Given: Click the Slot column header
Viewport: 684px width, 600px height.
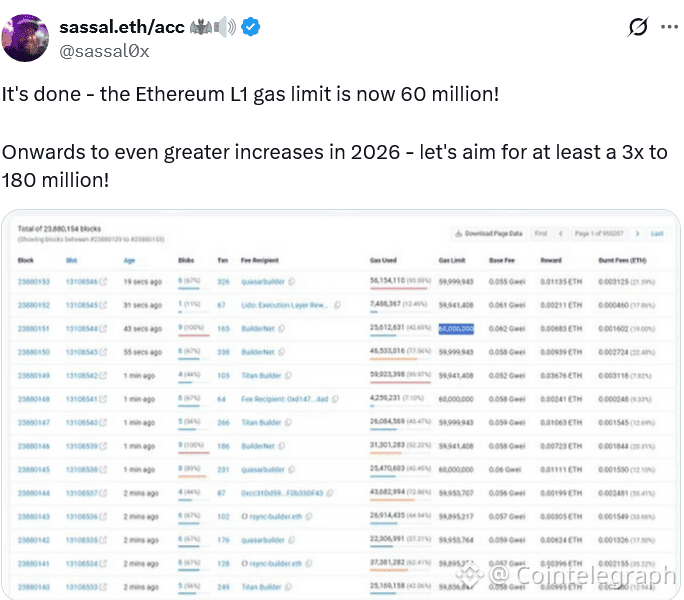Looking at the screenshot, I should point(71,259).
